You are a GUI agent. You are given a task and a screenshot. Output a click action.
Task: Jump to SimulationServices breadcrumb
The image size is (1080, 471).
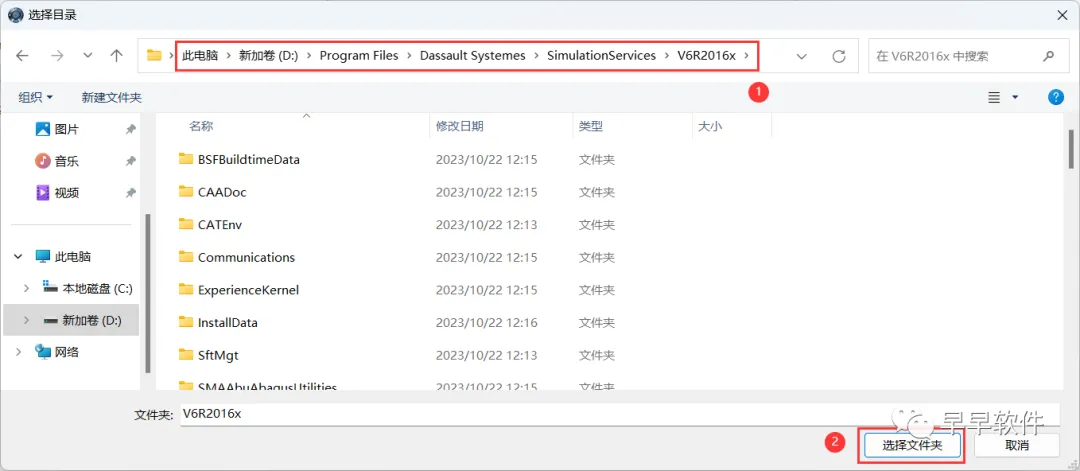coord(601,56)
